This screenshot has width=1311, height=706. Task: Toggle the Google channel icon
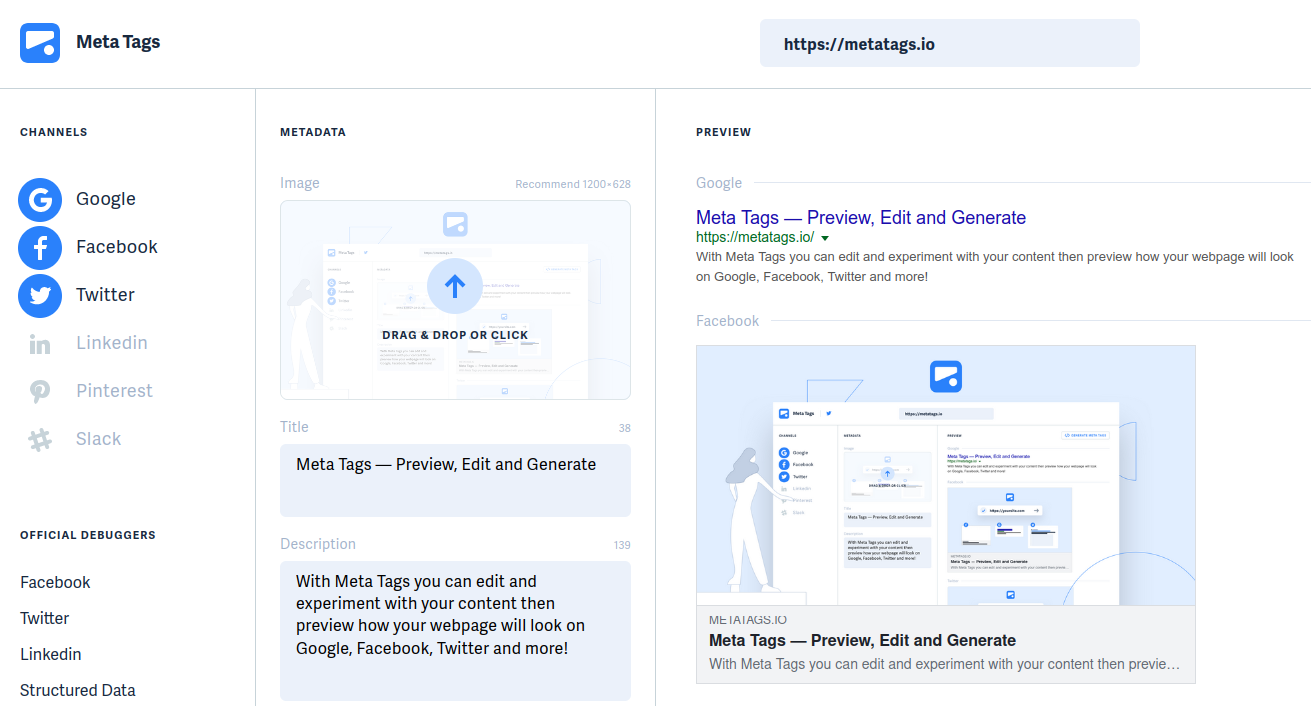40,199
